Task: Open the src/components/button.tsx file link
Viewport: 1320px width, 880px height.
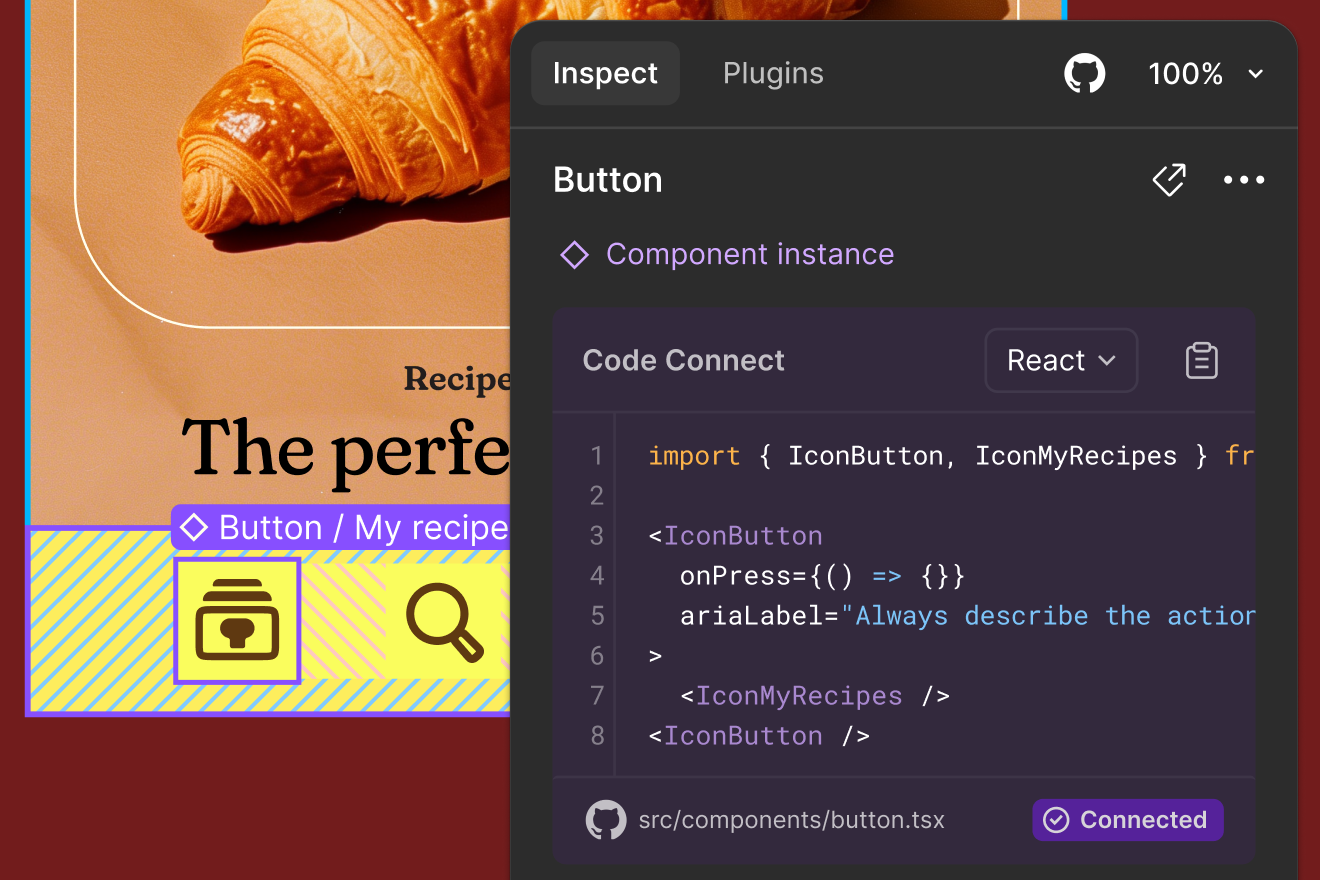Action: 791,819
